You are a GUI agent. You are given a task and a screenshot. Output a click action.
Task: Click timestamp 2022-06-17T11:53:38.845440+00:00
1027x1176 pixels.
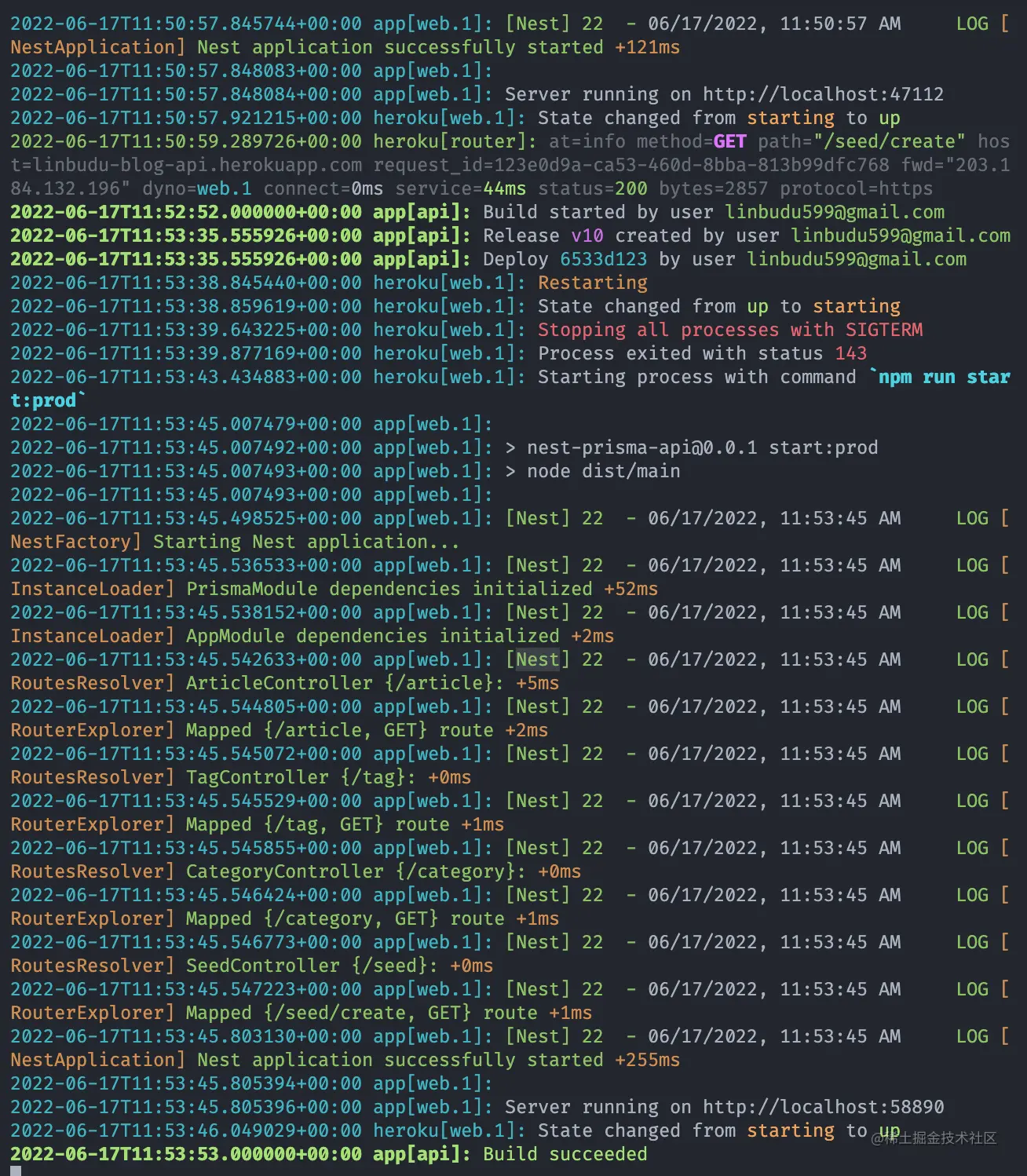click(x=186, y=283)
